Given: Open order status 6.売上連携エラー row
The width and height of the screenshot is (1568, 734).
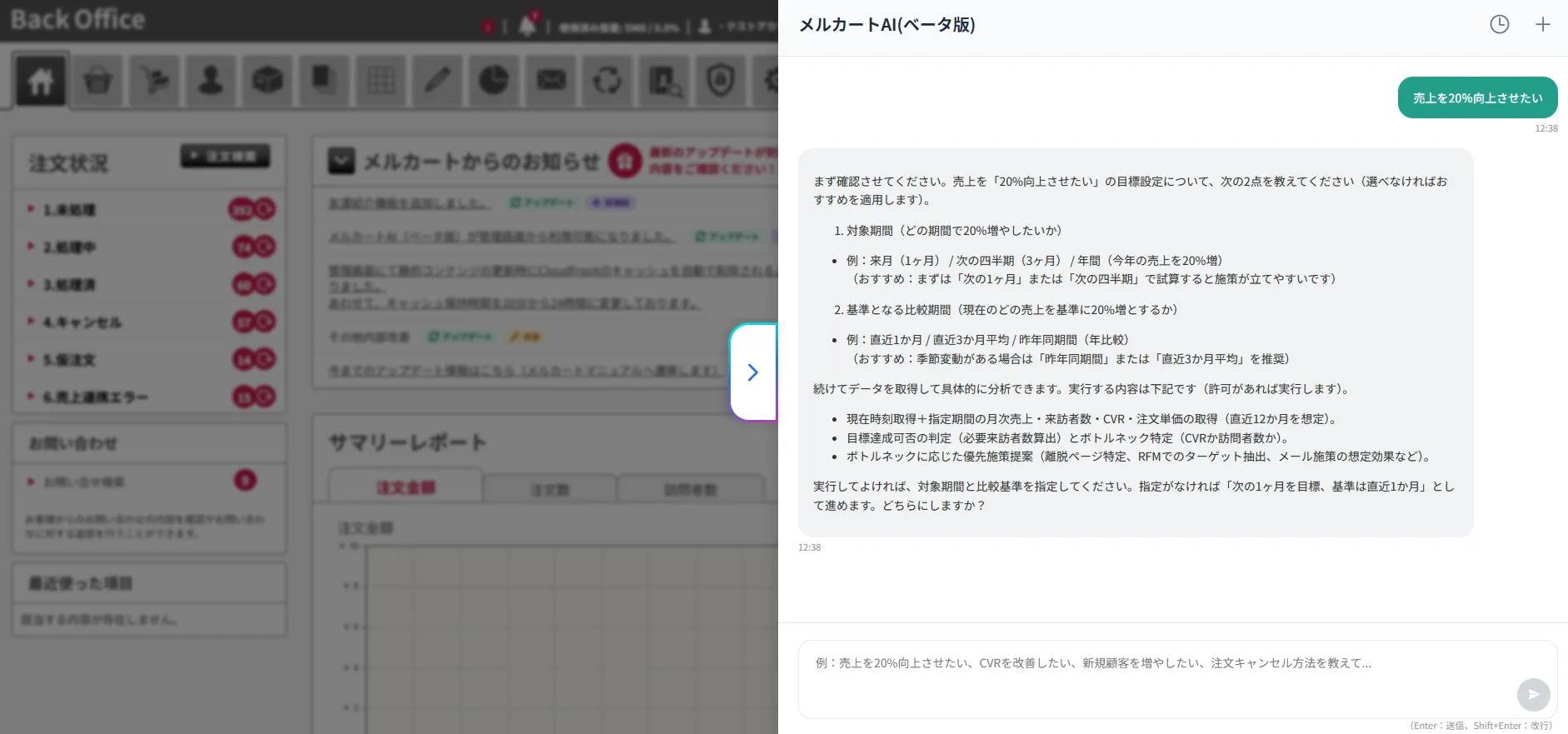Looking at the screenshot, I should (x=150, y=397).
